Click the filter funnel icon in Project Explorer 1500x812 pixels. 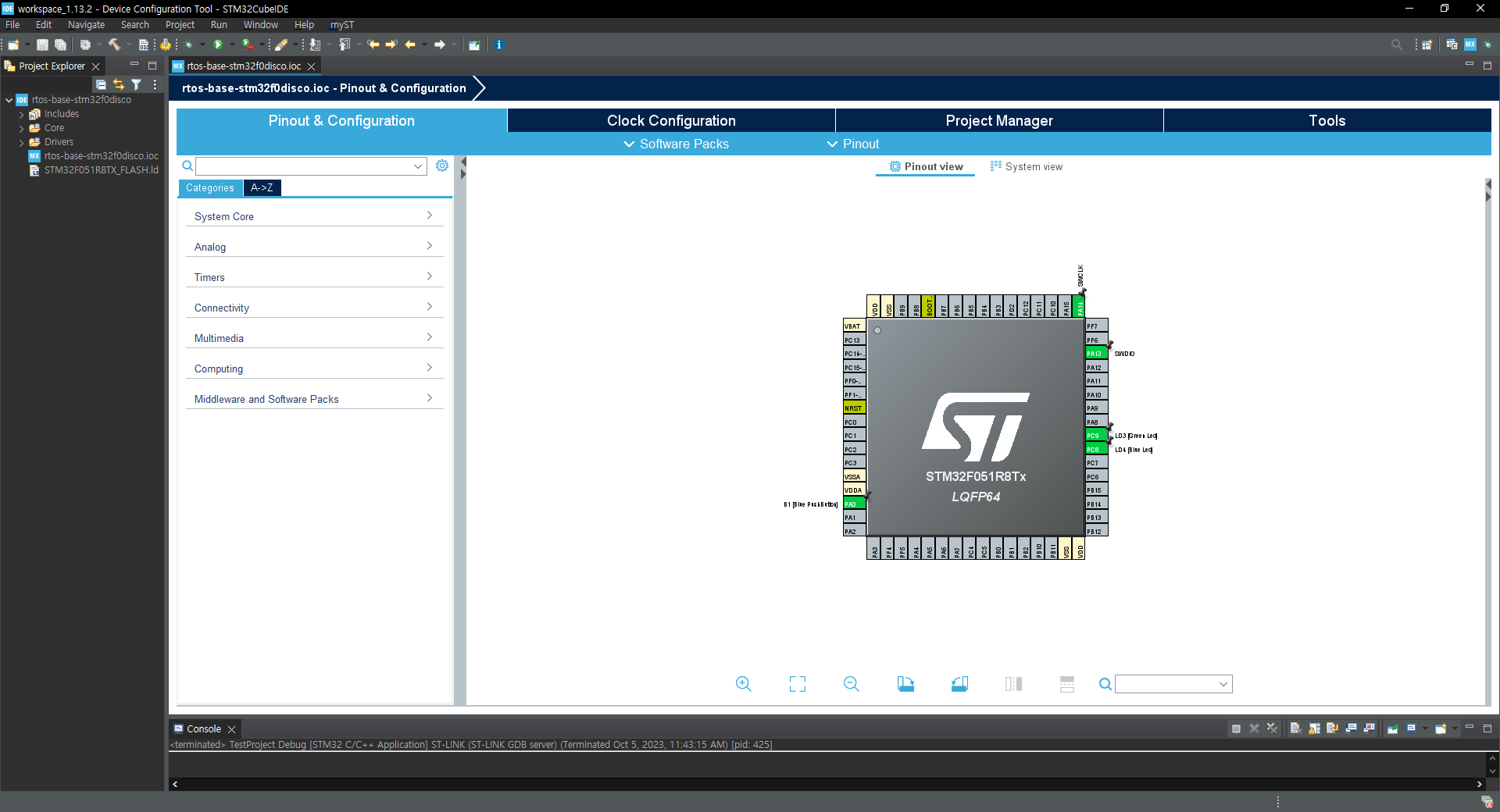(x=136, y=84)
